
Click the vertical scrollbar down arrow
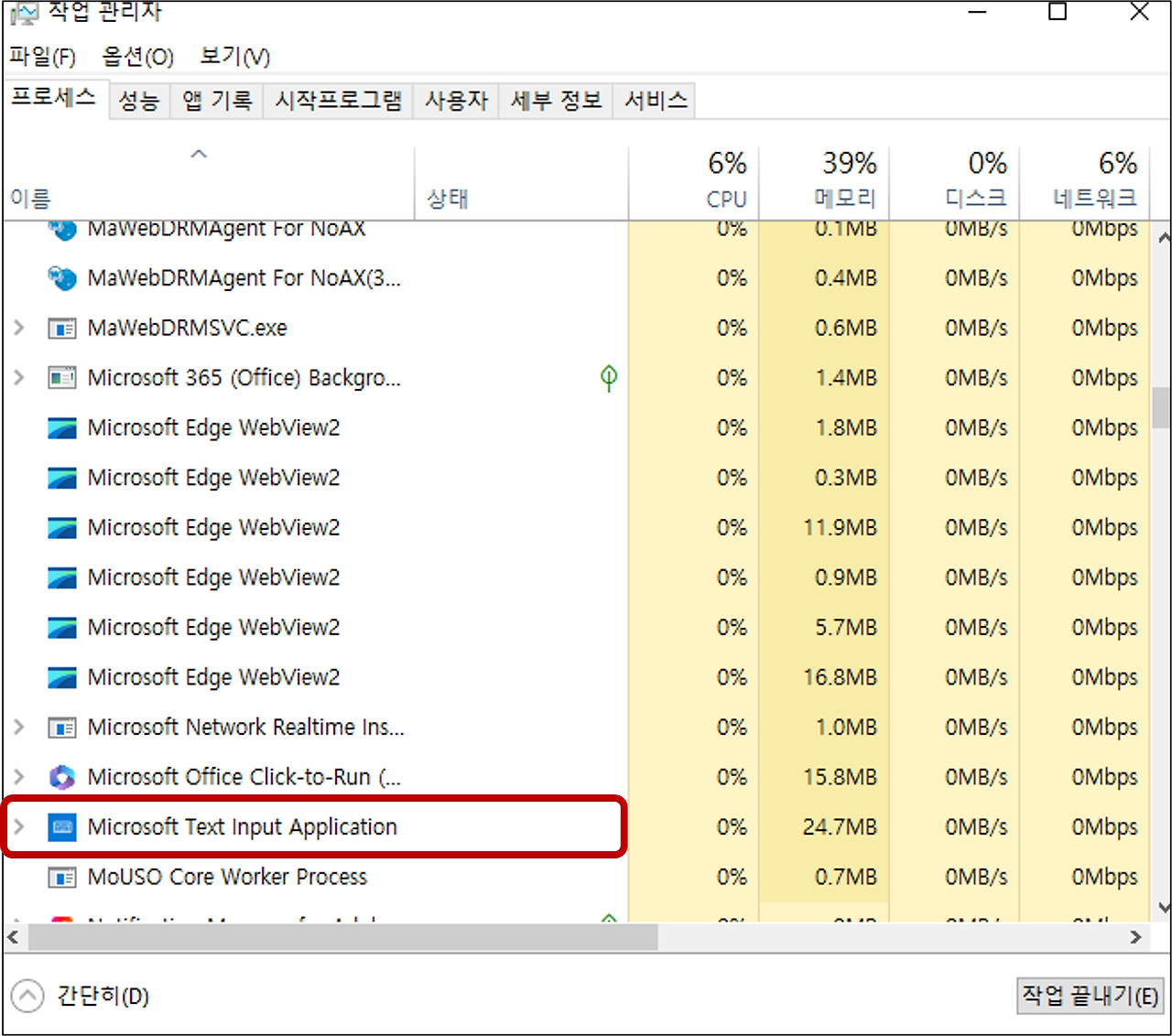[1163, 907]
